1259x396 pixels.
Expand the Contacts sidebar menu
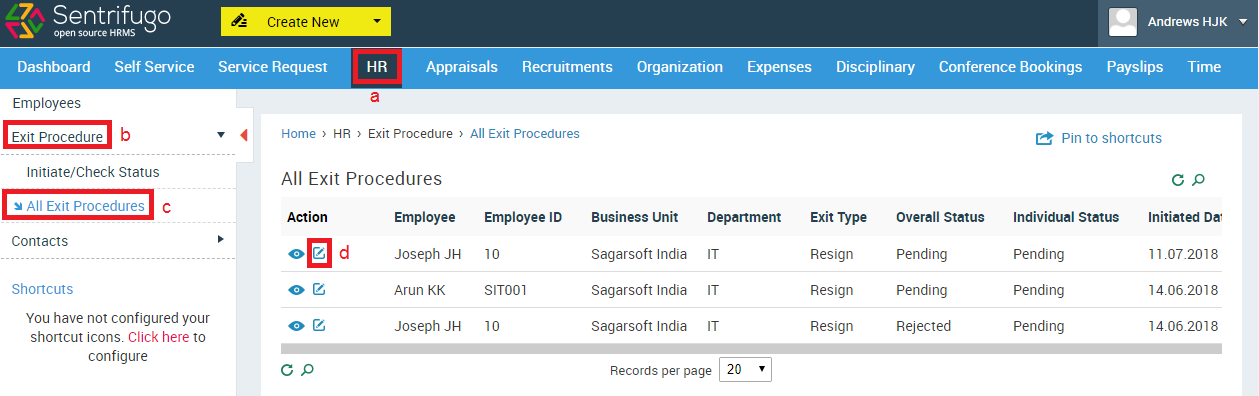tap(118, 240)
